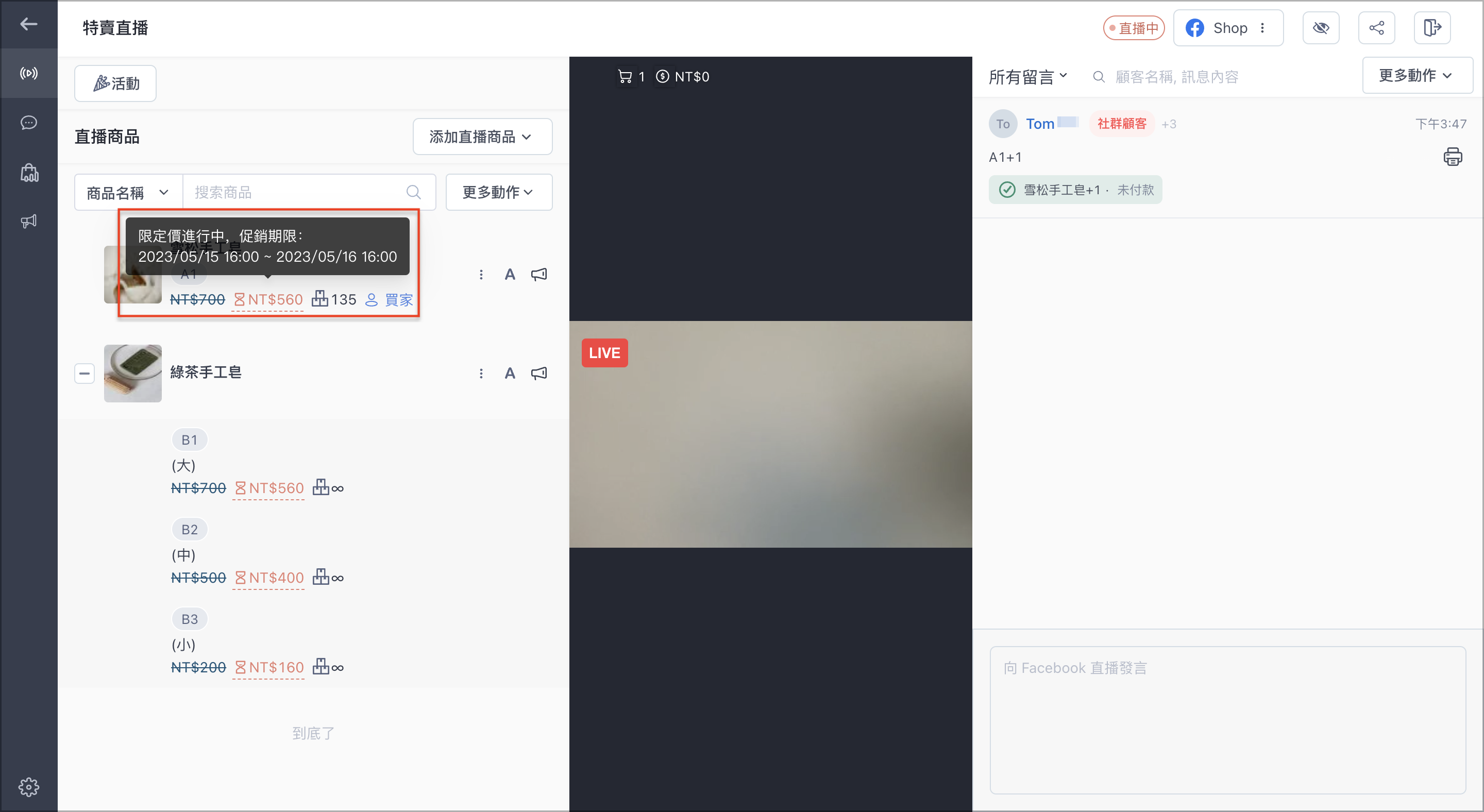Open three-dot menu for 綠茶手工皂

[481, 374]
